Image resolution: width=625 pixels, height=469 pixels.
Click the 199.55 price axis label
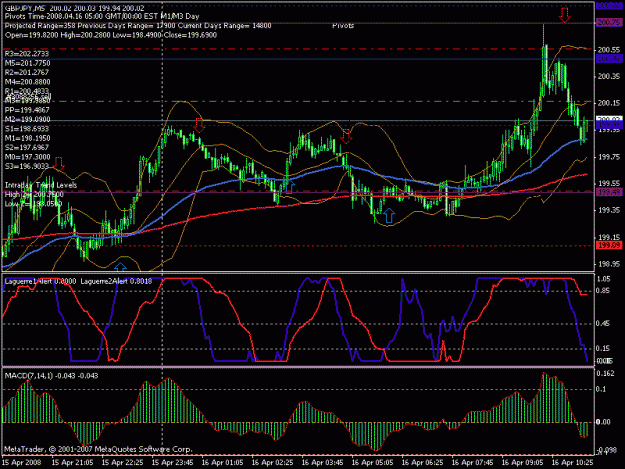[608, 184]
